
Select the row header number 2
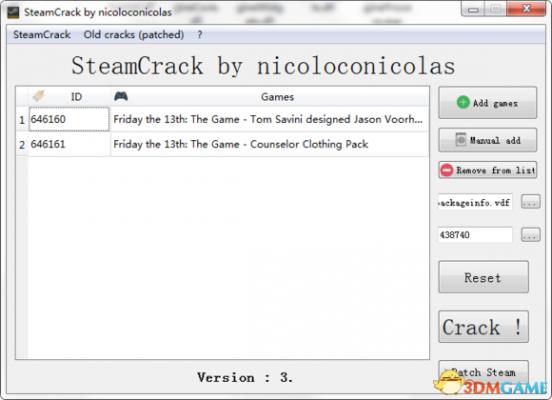22,144
